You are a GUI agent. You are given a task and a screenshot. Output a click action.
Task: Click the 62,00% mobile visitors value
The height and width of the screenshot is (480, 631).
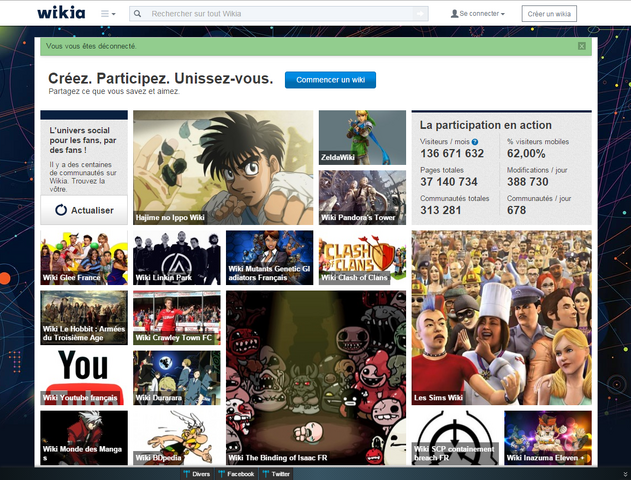pos(526,153)
